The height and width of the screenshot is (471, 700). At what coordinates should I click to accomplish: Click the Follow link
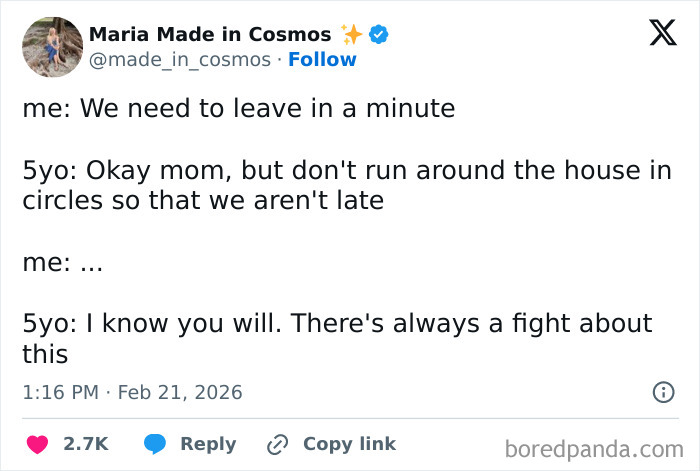(322, 60)
